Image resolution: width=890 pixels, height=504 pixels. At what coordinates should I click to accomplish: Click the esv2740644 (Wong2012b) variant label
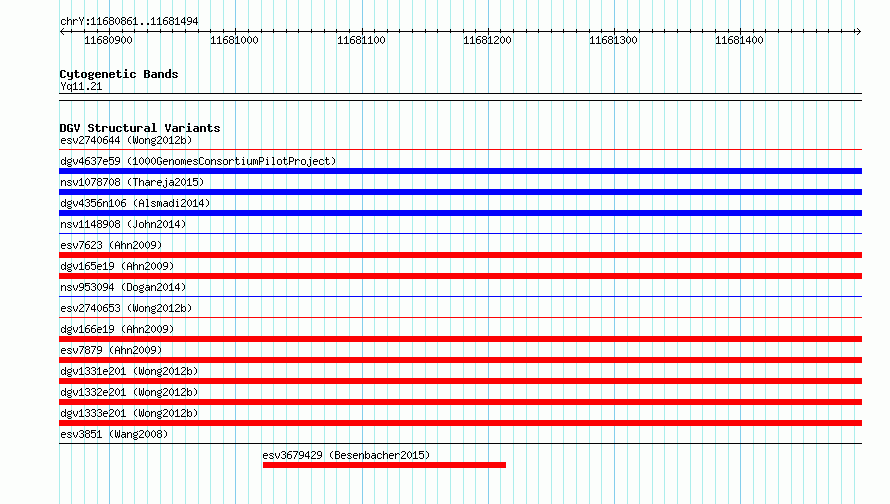point(126,140)
